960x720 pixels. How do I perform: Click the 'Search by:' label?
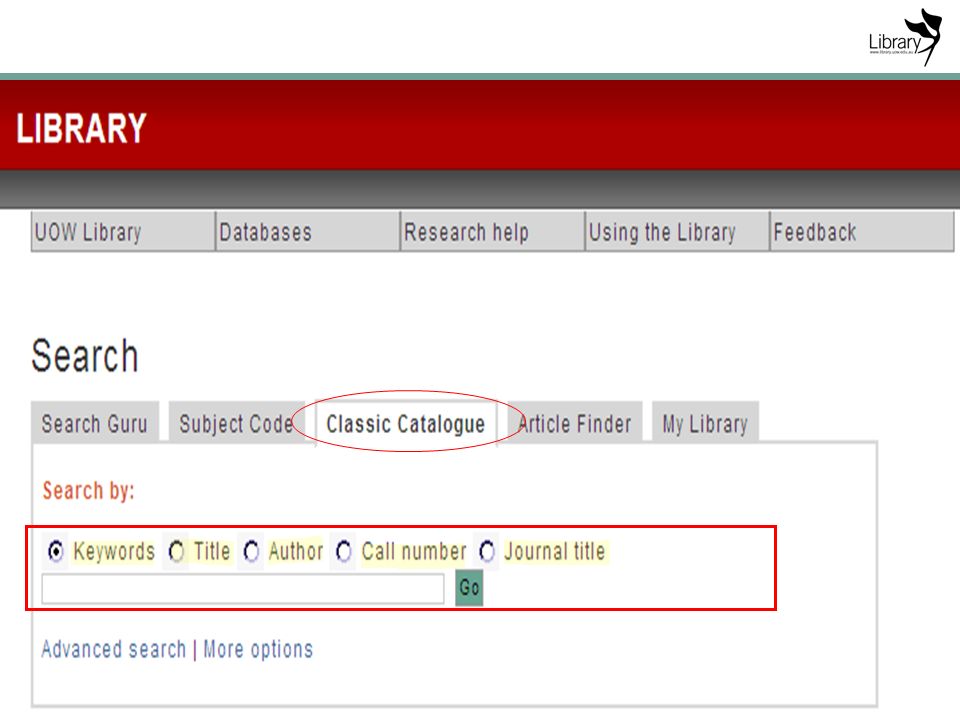(x=88, y=491)
